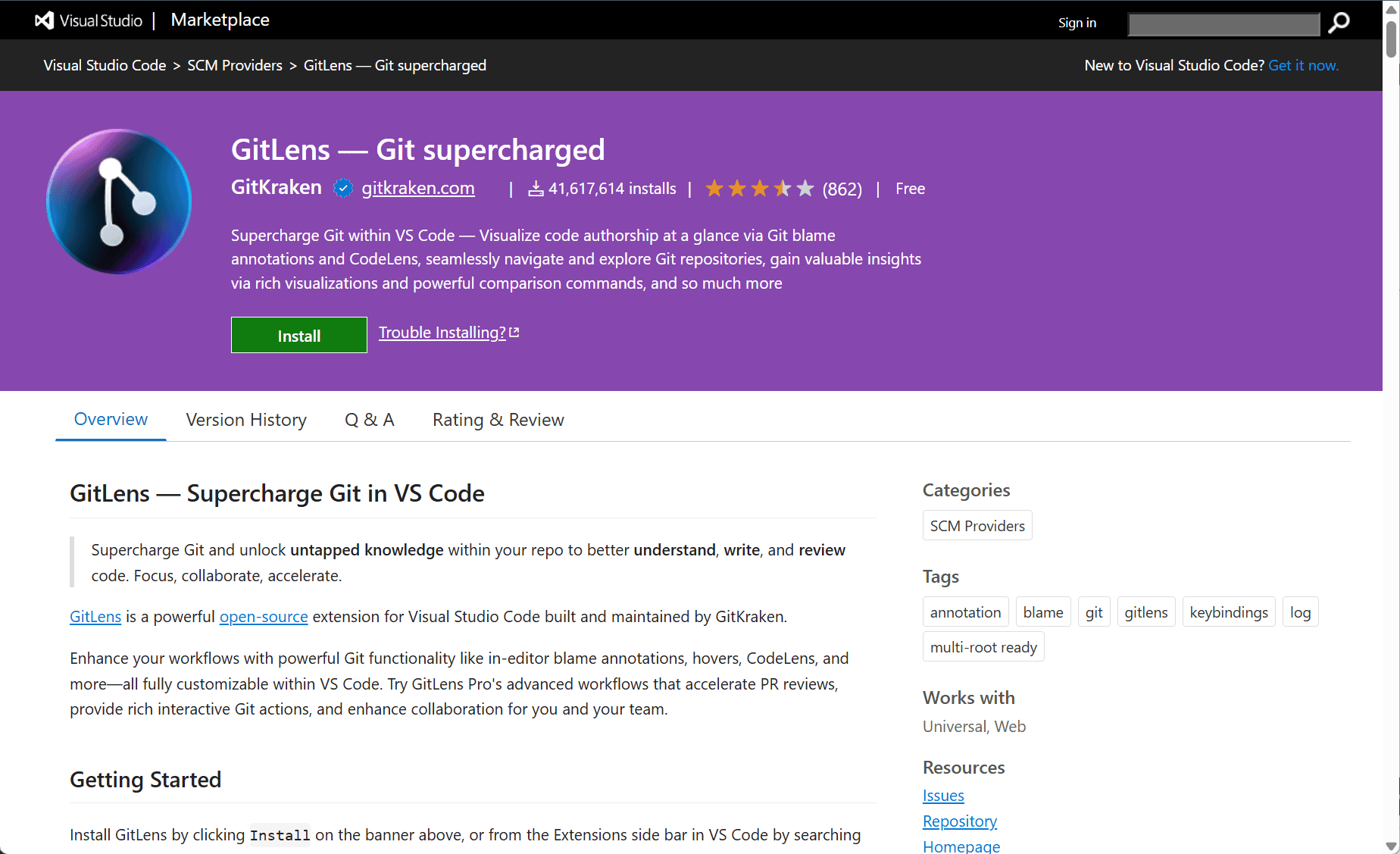Click the Install button

click(298, 334)
